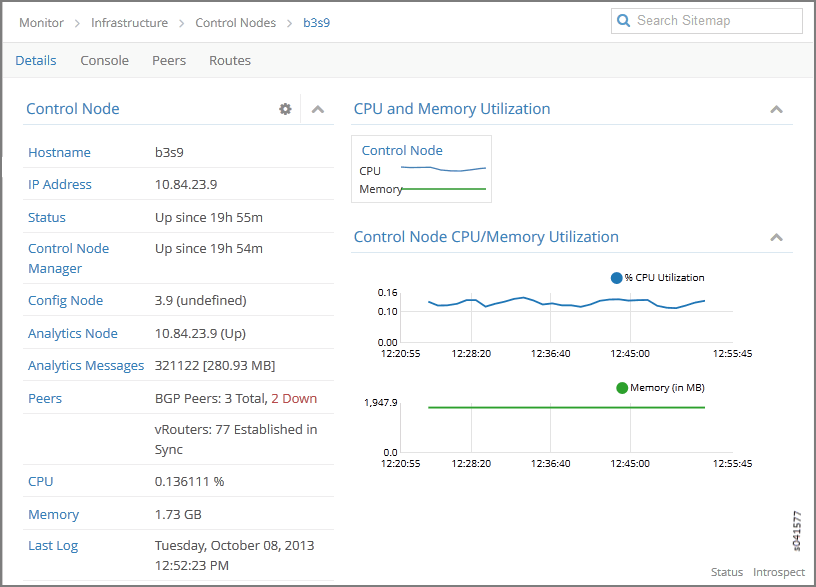Viewport: 816px width, 587px height.
Task: Open Control Nodes breadcrumb link
Action: 235,22
